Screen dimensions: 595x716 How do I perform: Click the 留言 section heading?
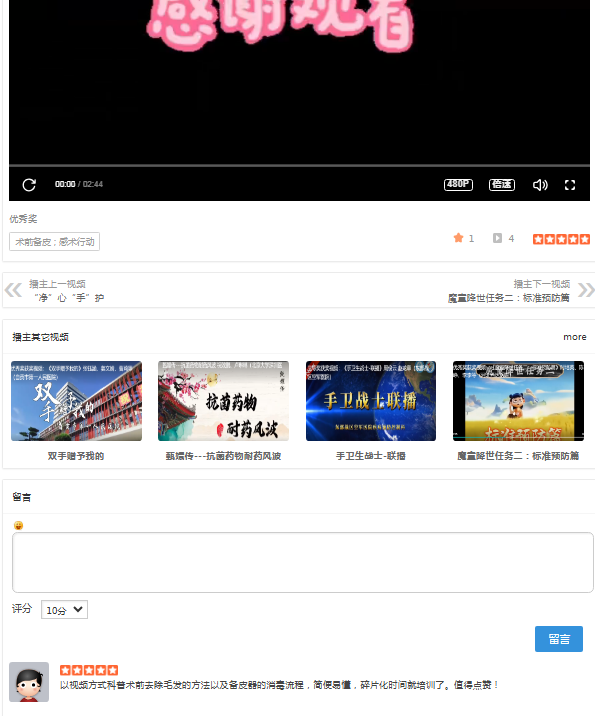21,497
